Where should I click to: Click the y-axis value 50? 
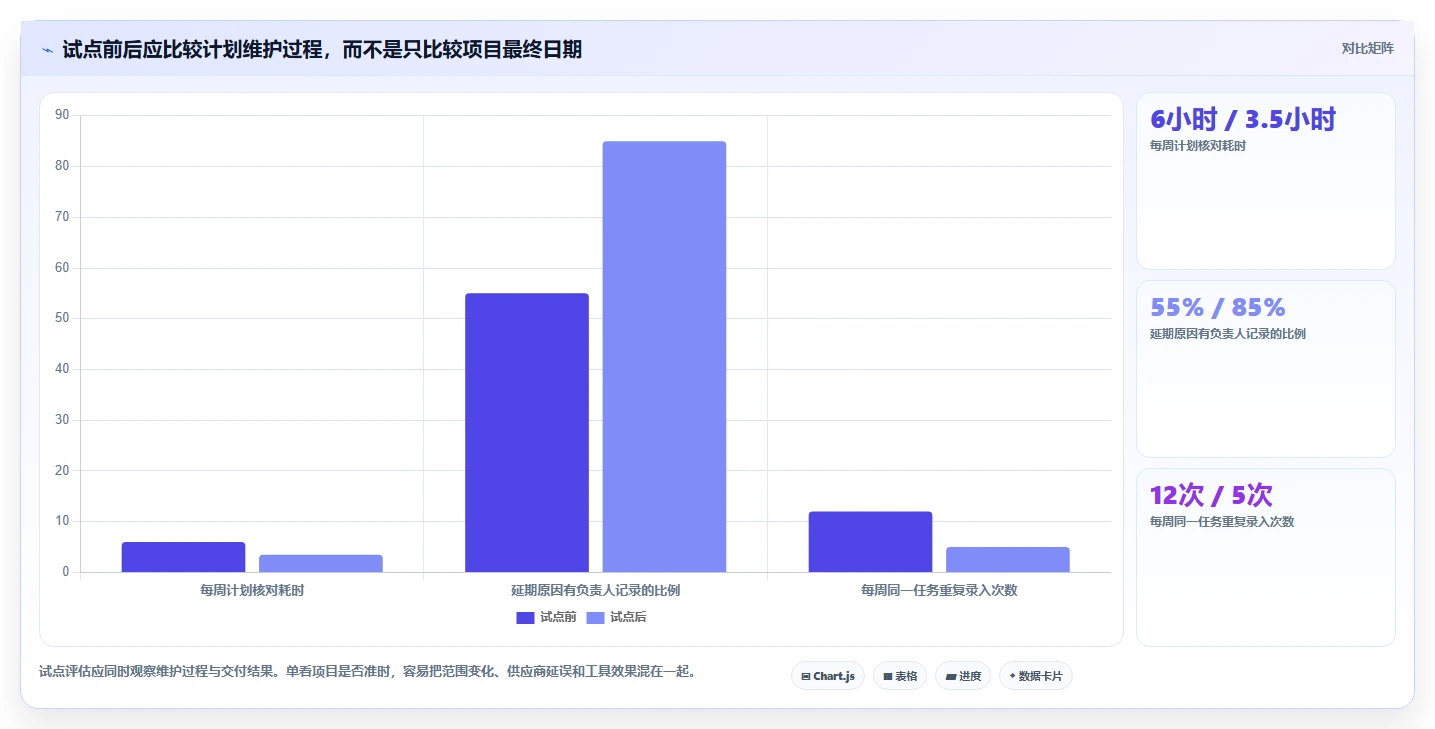point(62,318)
